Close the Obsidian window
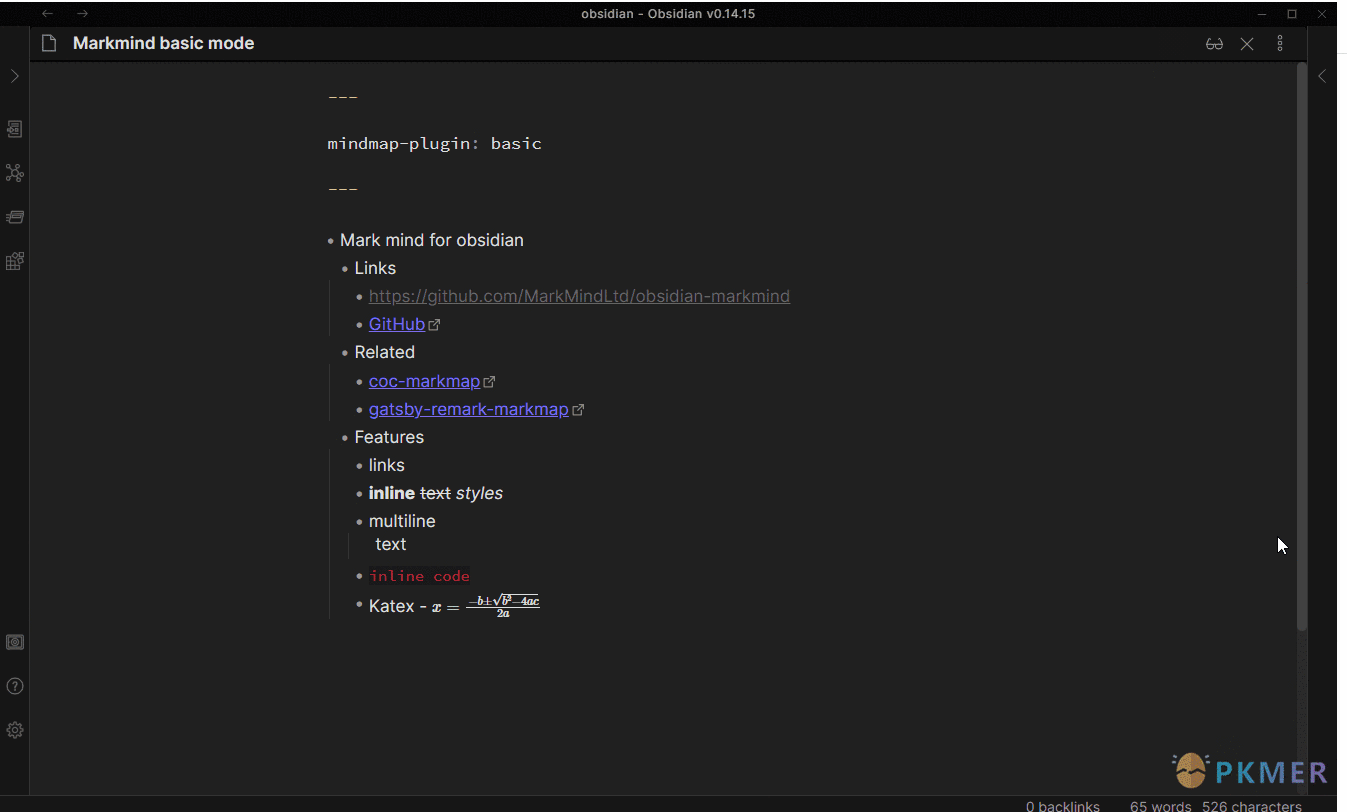Image resolution: width=1347 pixels, height=812 pixels. point(1320,14)
